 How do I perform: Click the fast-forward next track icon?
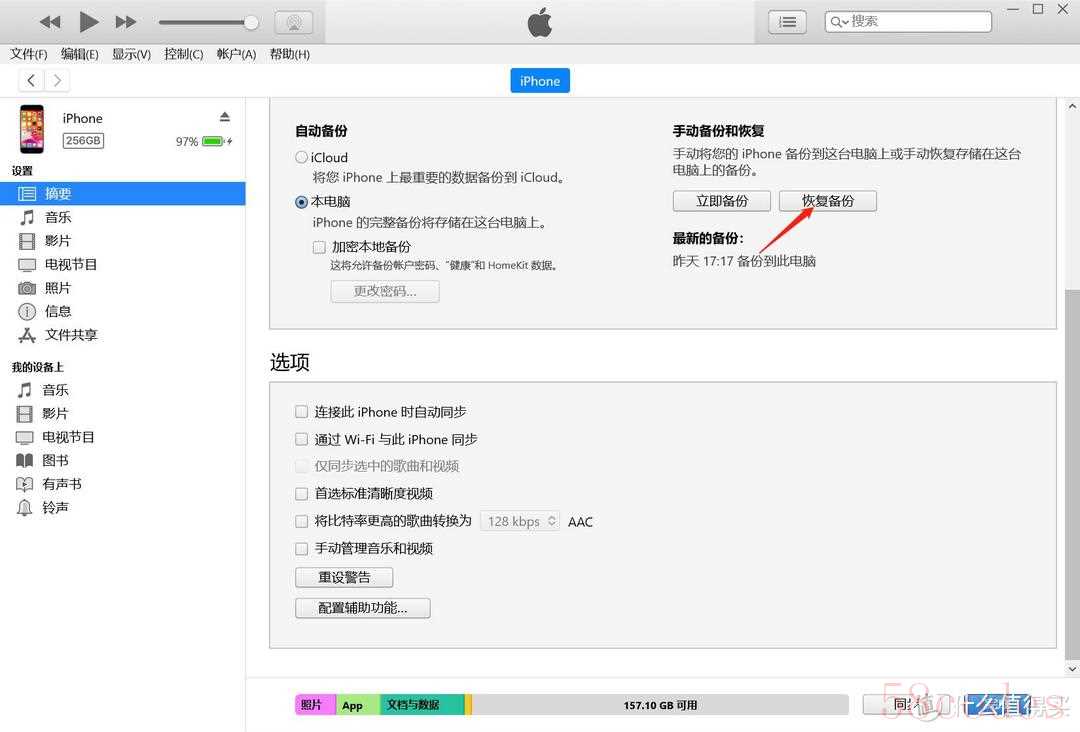tap(125, 22)
